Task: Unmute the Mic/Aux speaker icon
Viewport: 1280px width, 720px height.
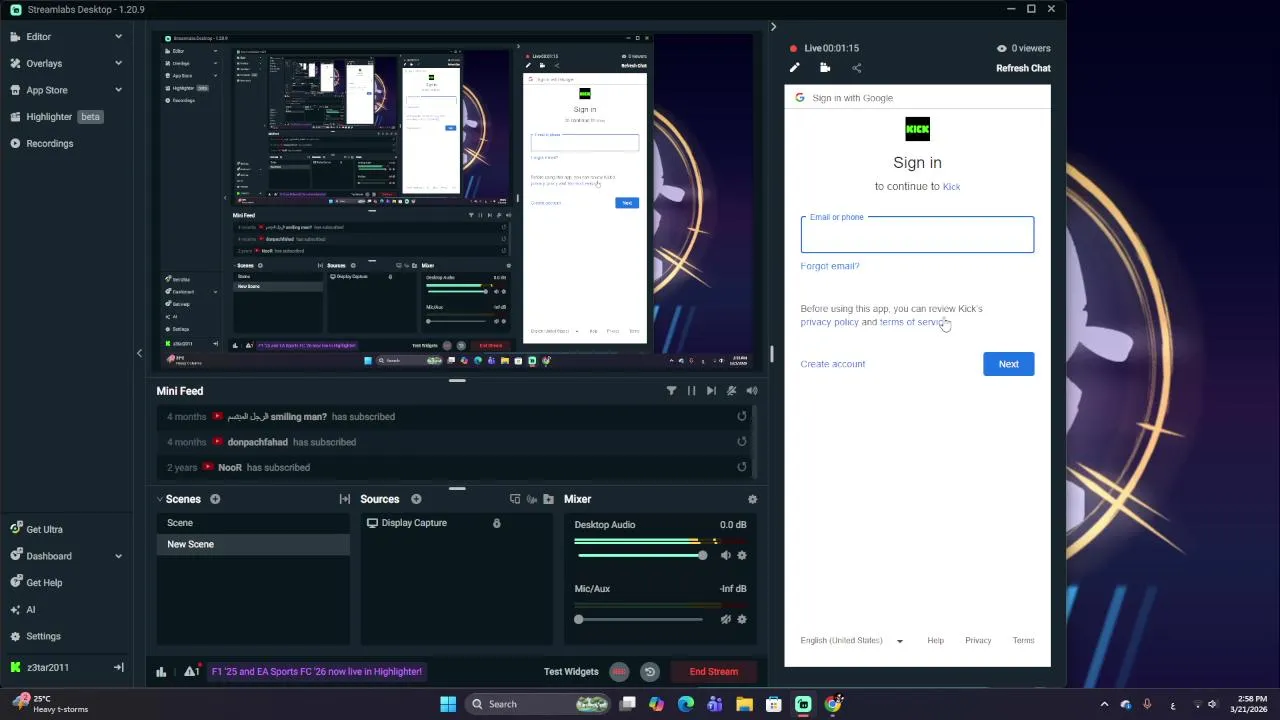Action: click(726, 620)
